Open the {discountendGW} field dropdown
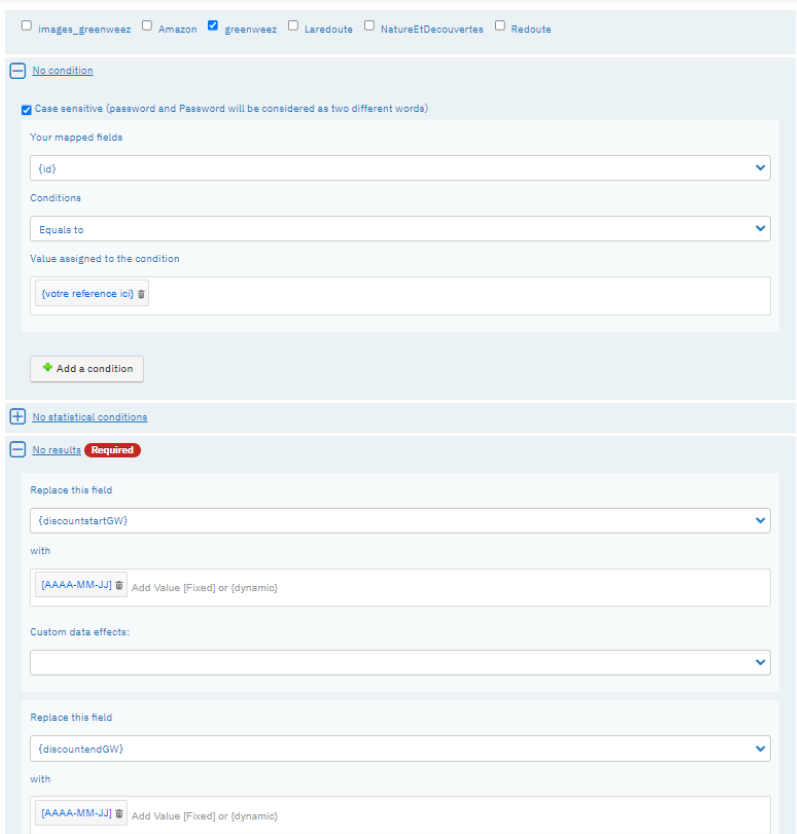The width and height of the screenshot is (797, 834). [x=400, y=749]
